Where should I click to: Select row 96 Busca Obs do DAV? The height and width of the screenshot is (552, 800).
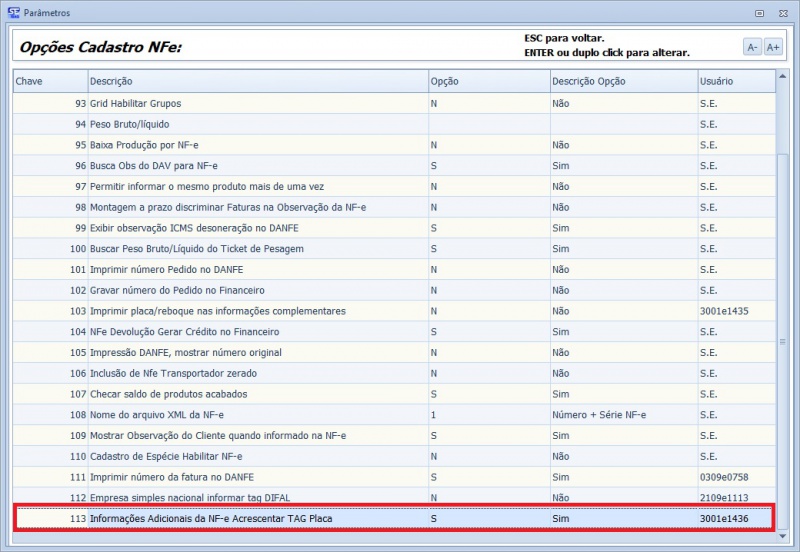(258, 166)
